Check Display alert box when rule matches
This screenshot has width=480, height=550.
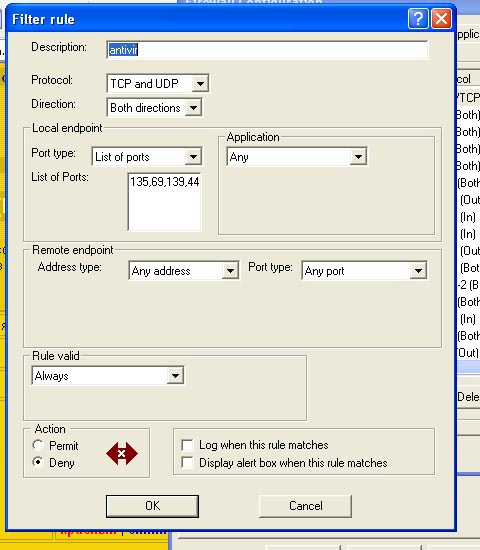[187, 463]
